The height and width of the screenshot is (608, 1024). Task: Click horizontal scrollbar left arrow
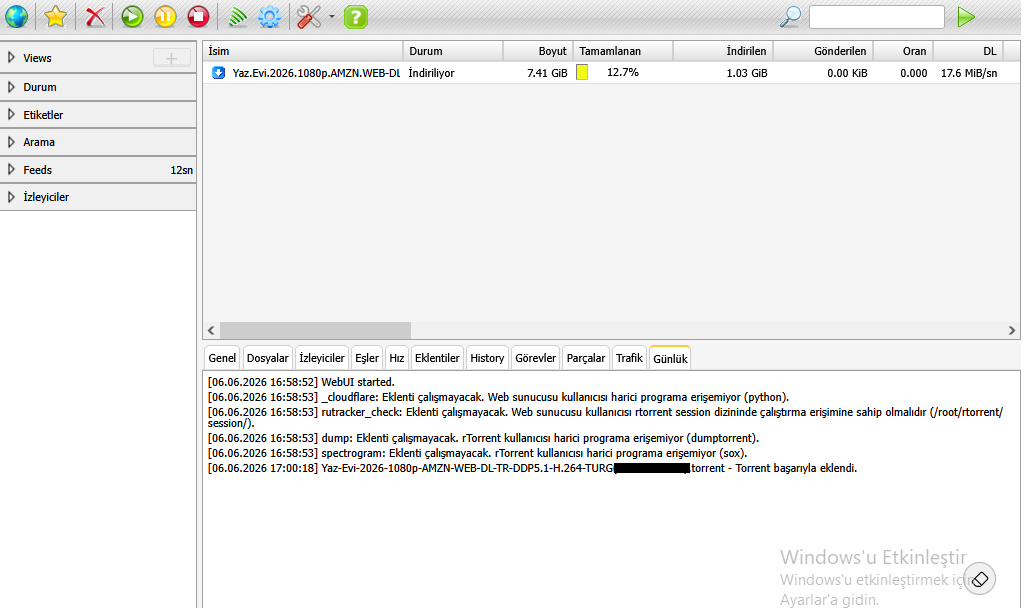[211, 330]
